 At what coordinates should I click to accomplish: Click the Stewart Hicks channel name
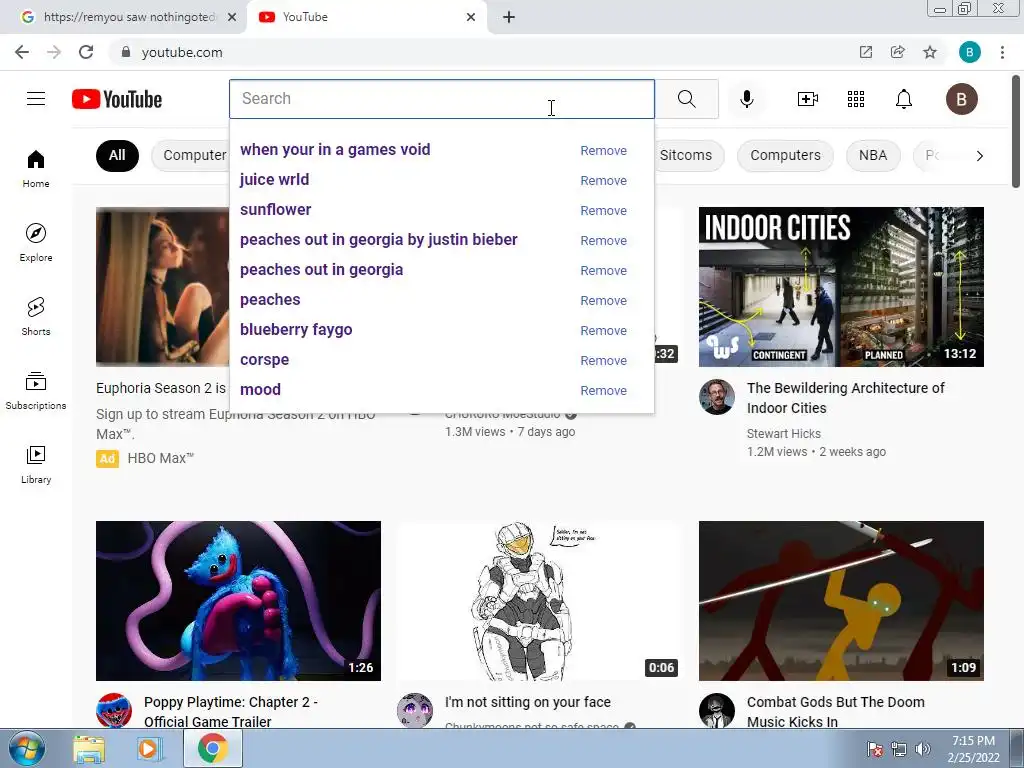tap(784, 434)
